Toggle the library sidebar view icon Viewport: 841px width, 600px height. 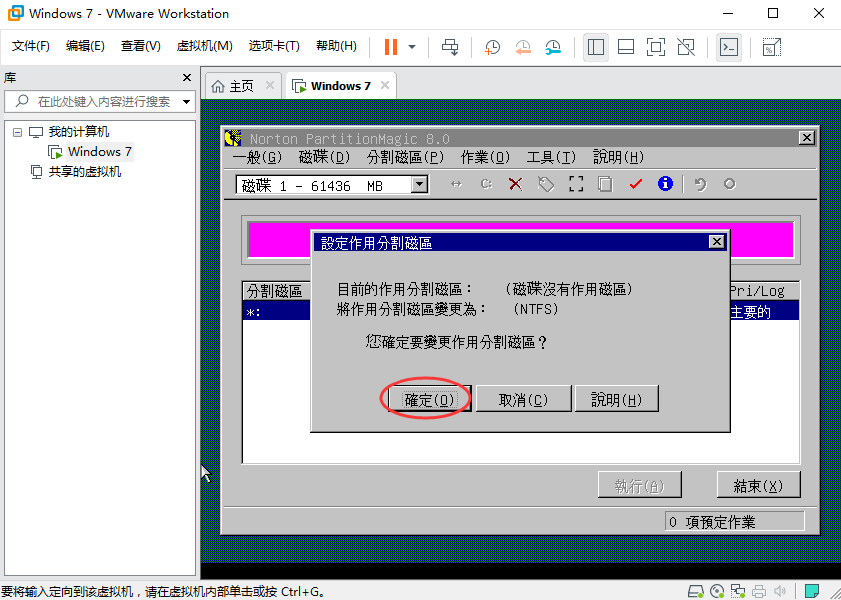tap(596, 47)
